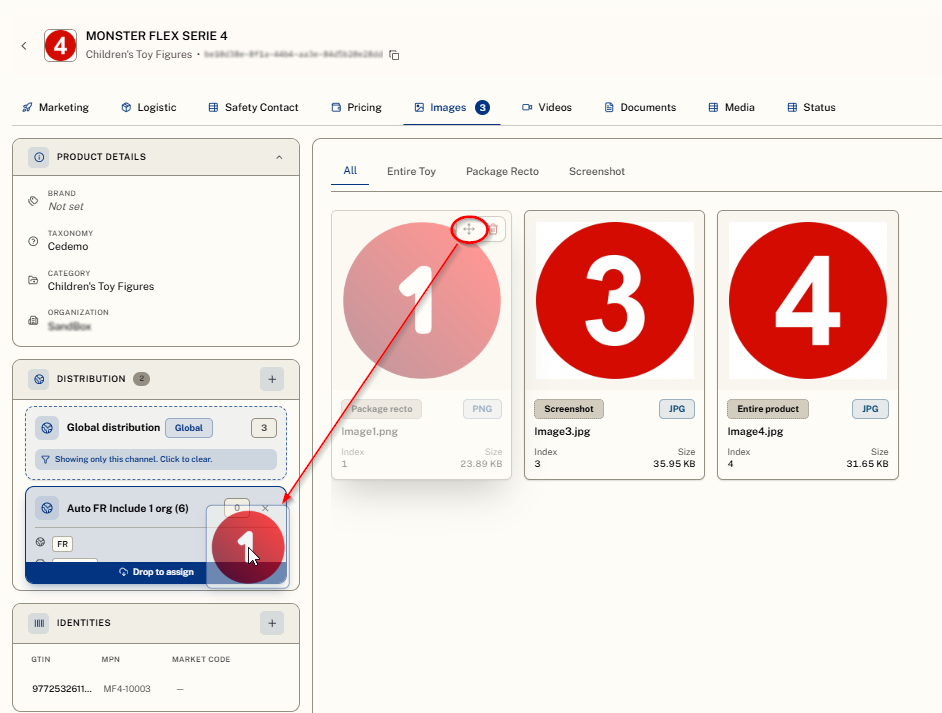Switch to the Safety Contact tab

click(x=253, y=108)
